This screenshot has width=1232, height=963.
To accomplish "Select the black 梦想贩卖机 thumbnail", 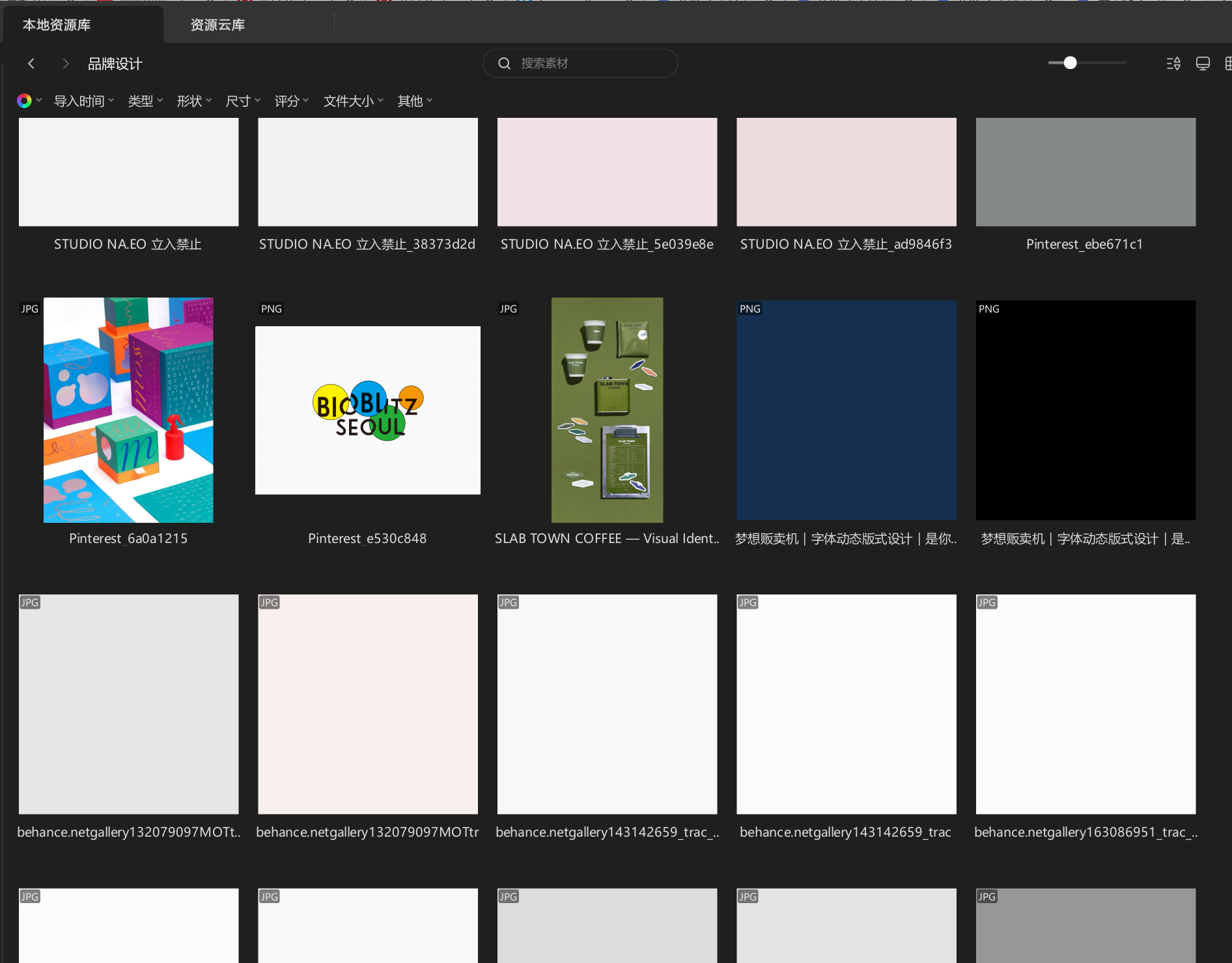I will coord(1085,410).
